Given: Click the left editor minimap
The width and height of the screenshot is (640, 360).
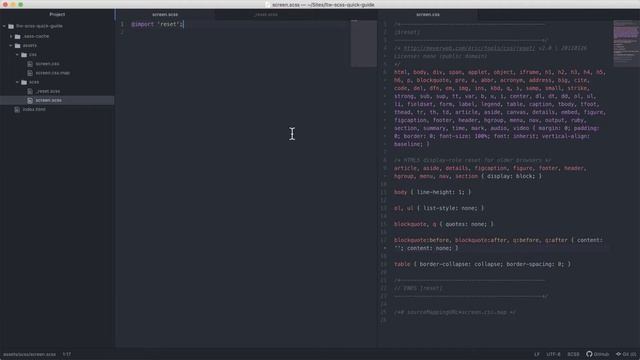Looking at the screenshot, I should click(363, 43).
